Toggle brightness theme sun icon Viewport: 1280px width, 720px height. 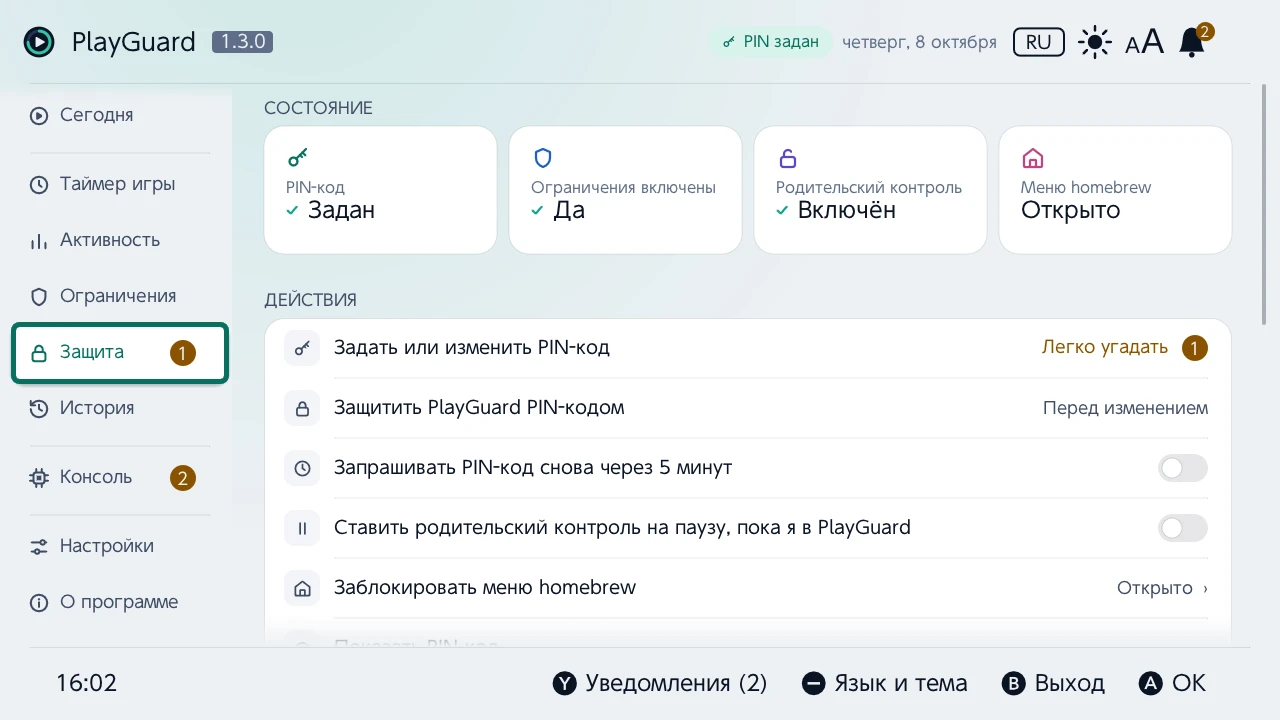[x=1095, y=42]
